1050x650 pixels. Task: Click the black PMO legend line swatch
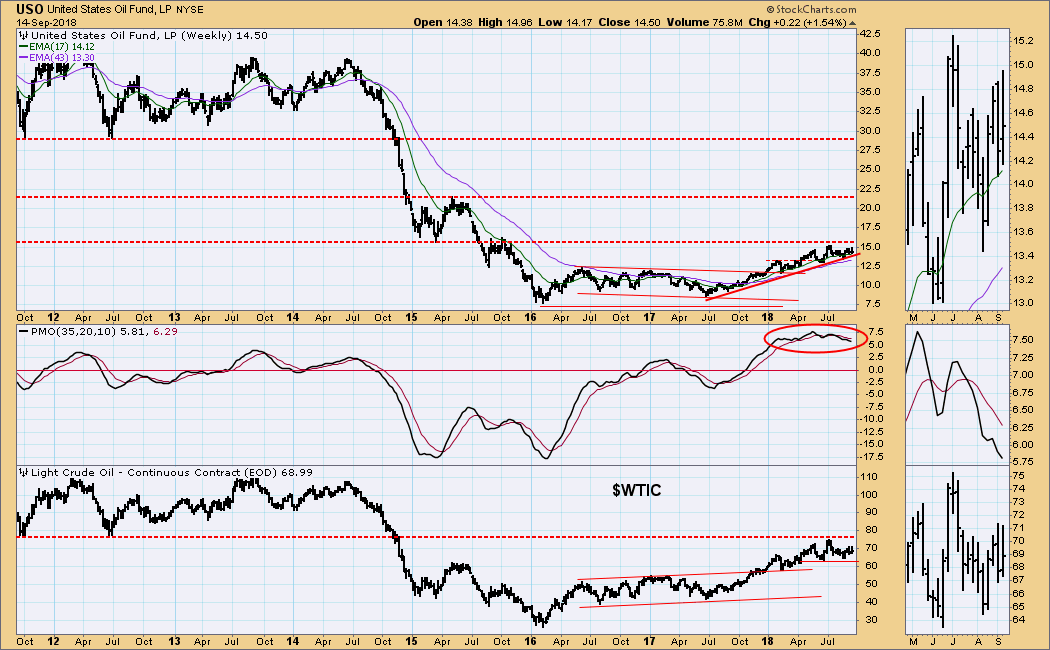tap(24, 331)
